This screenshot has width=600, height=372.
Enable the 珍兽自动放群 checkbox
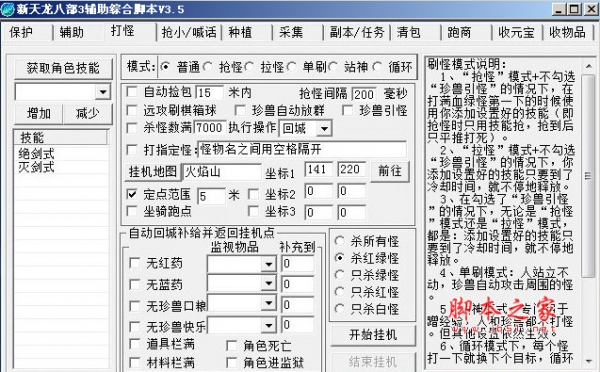pos(240,111)
